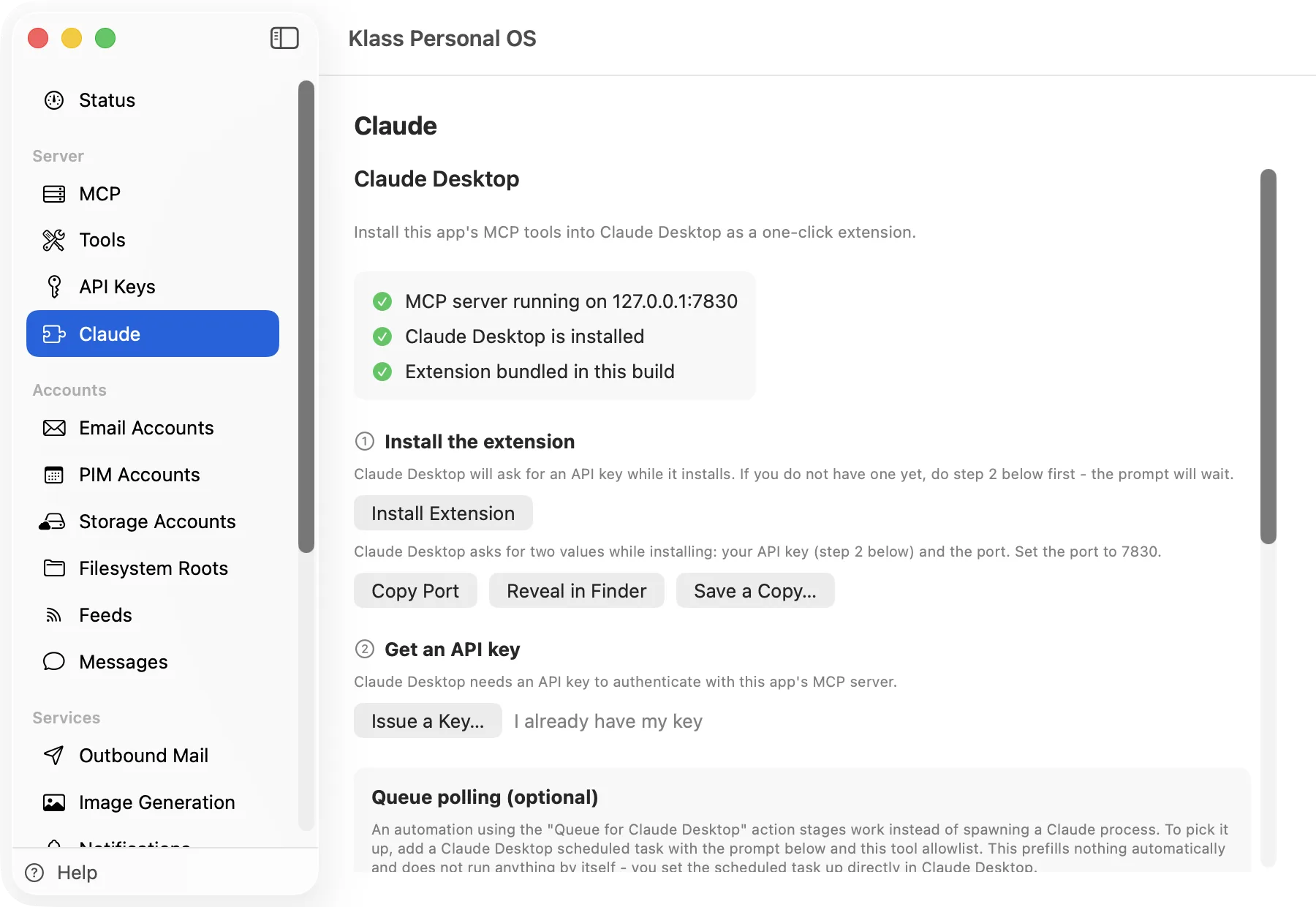Image resolution: width=1316 pixels, height=907 pixels.
Task: Click the sidebar vertical scrollbar
Action: click(306, 316)
